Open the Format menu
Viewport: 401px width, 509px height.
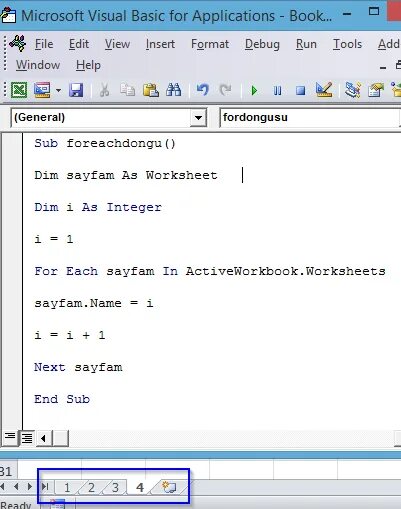coord(210,44)
